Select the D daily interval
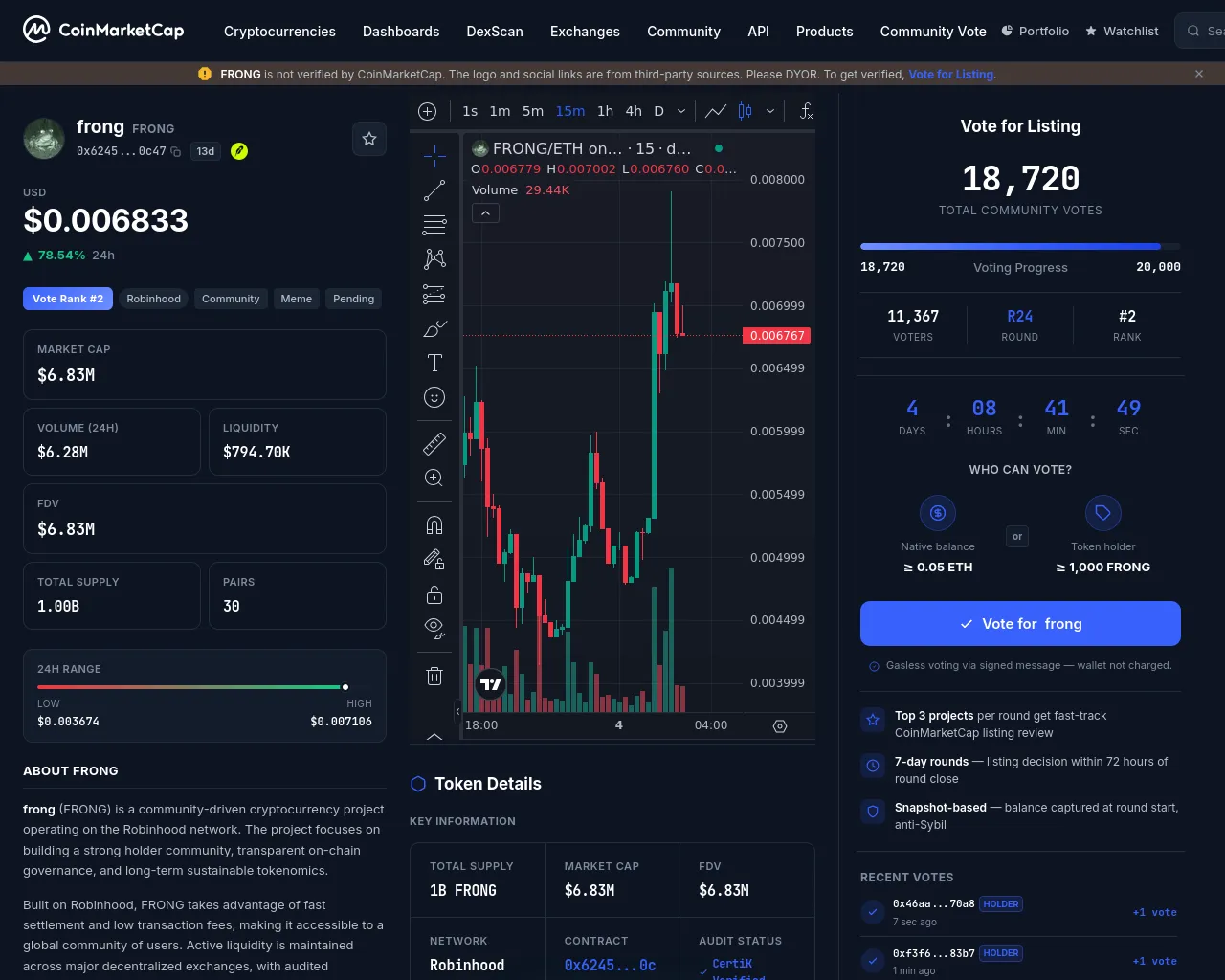 coord(658,111)
